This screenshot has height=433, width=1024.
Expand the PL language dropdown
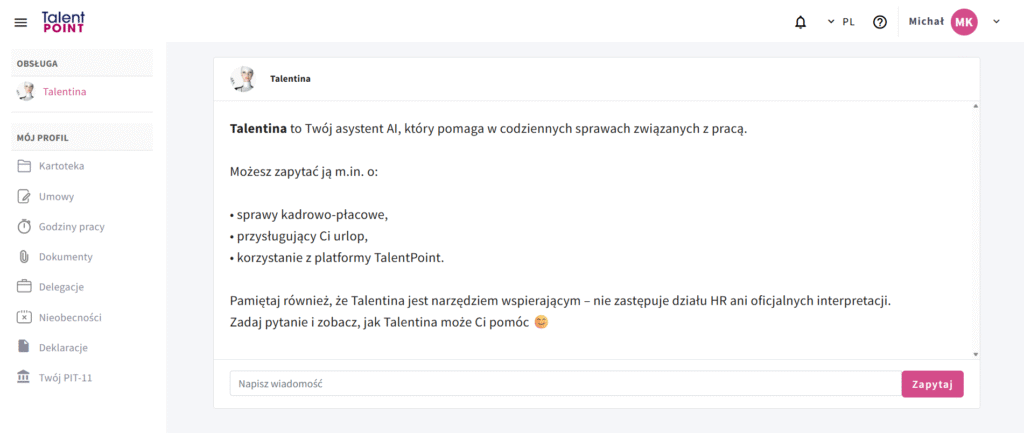840,22
